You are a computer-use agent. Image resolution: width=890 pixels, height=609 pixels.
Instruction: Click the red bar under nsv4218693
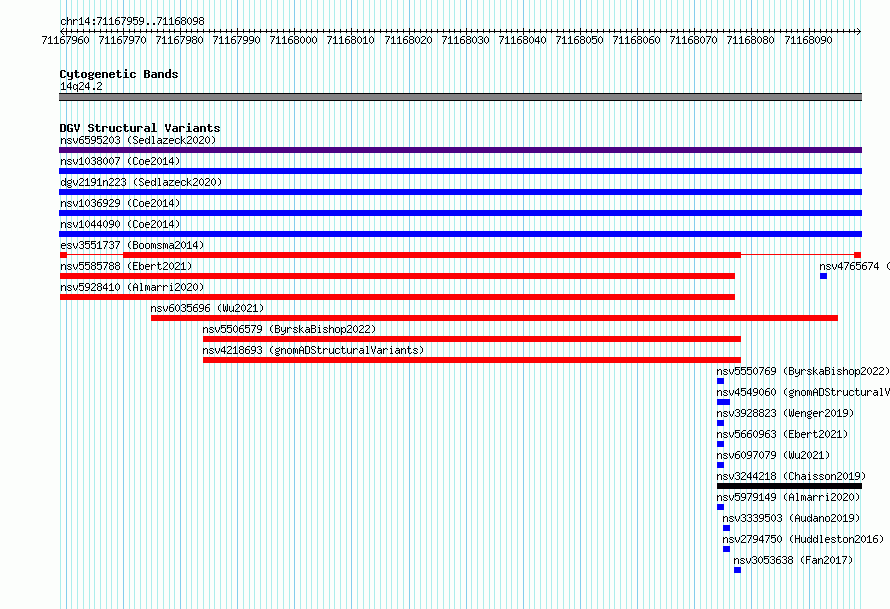coord(472,360)
